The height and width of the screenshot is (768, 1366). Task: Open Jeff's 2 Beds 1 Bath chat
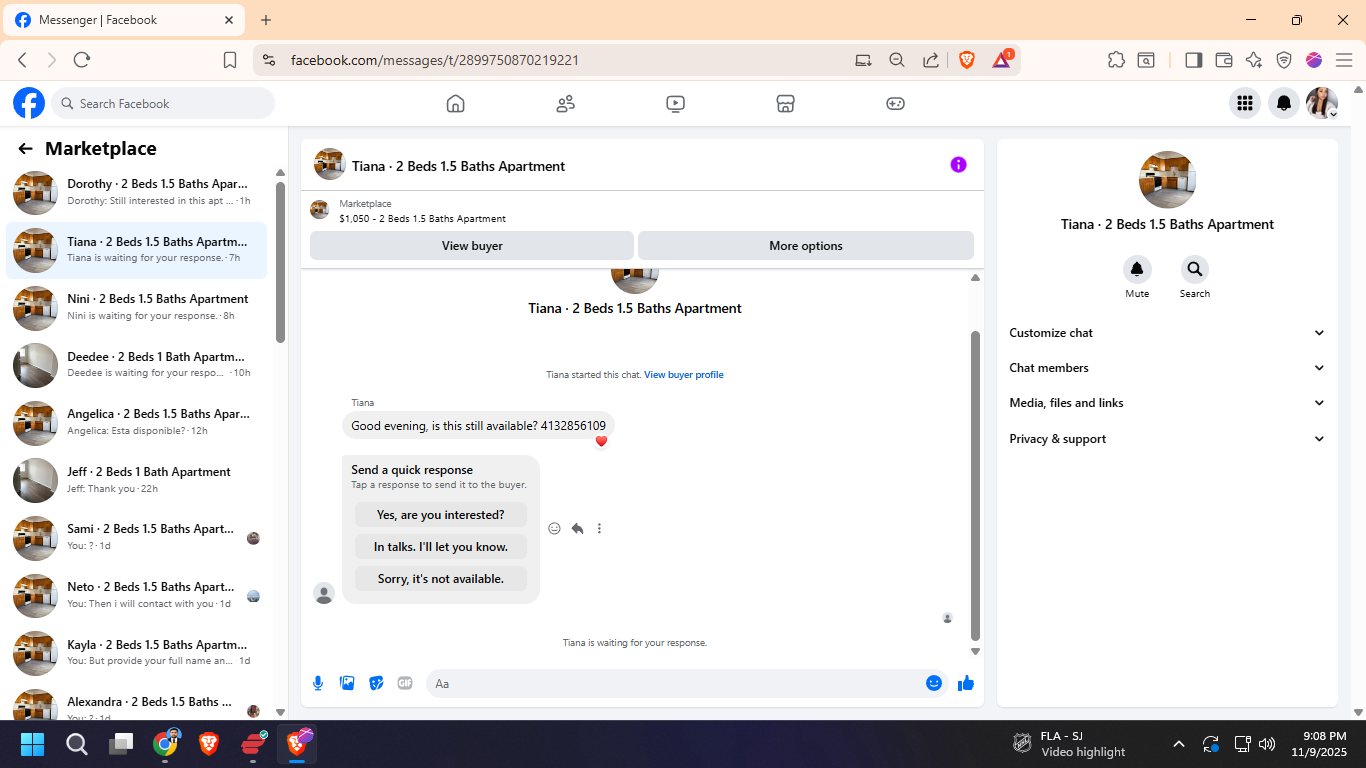pyautogui.click(x=136, y=480)
